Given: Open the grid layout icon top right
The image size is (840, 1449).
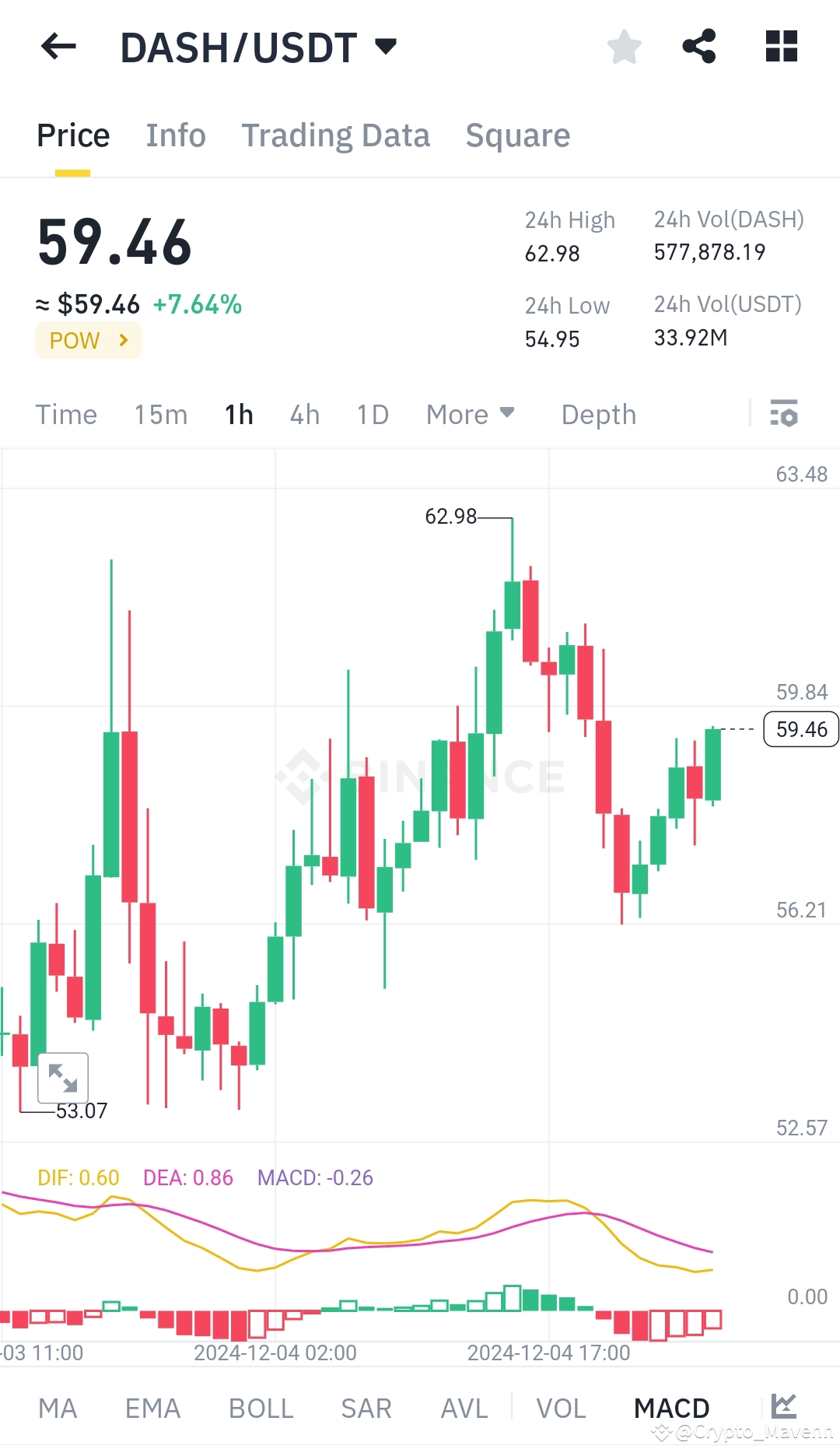Looking at the screenshot, I should 781,47.
